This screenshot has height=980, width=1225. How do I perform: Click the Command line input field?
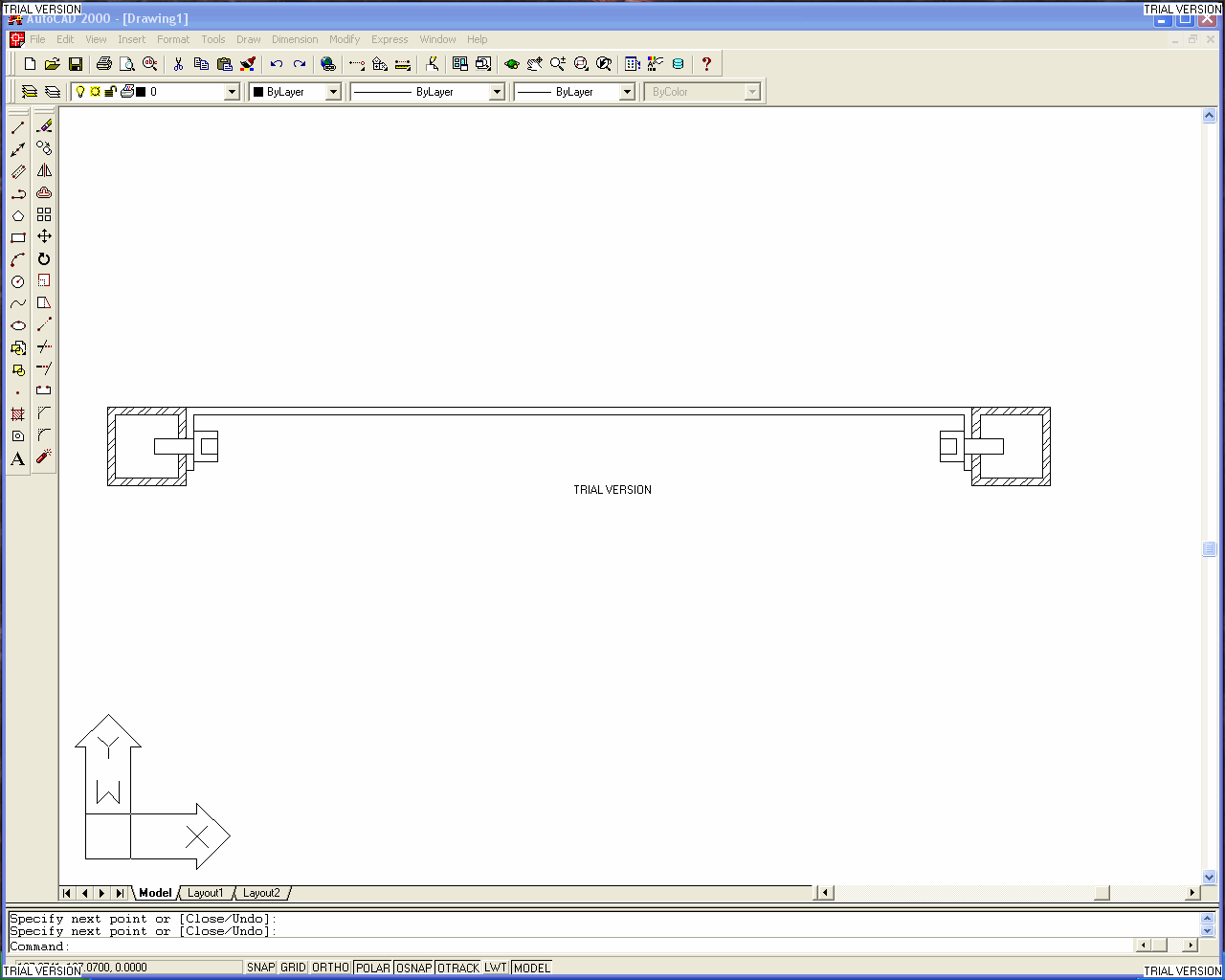[574, 947]
